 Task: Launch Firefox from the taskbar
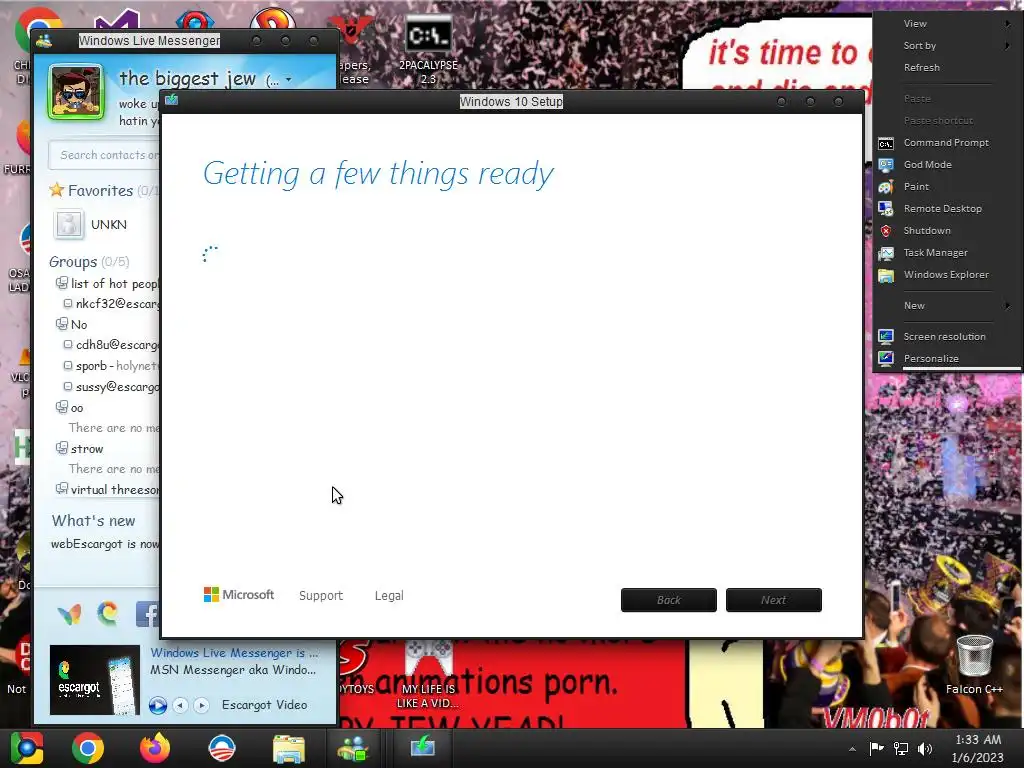[x=155, y=748]
